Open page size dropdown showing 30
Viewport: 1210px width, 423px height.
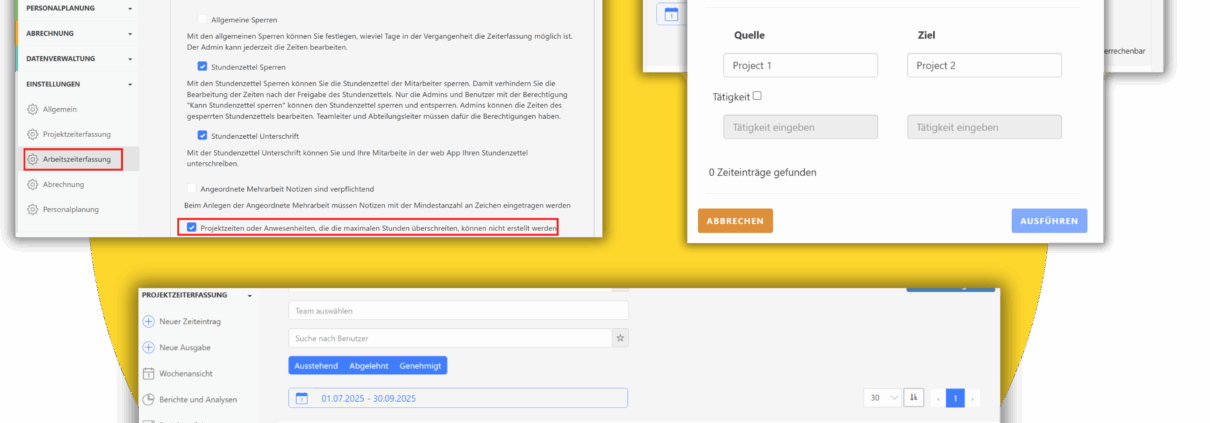881,398
